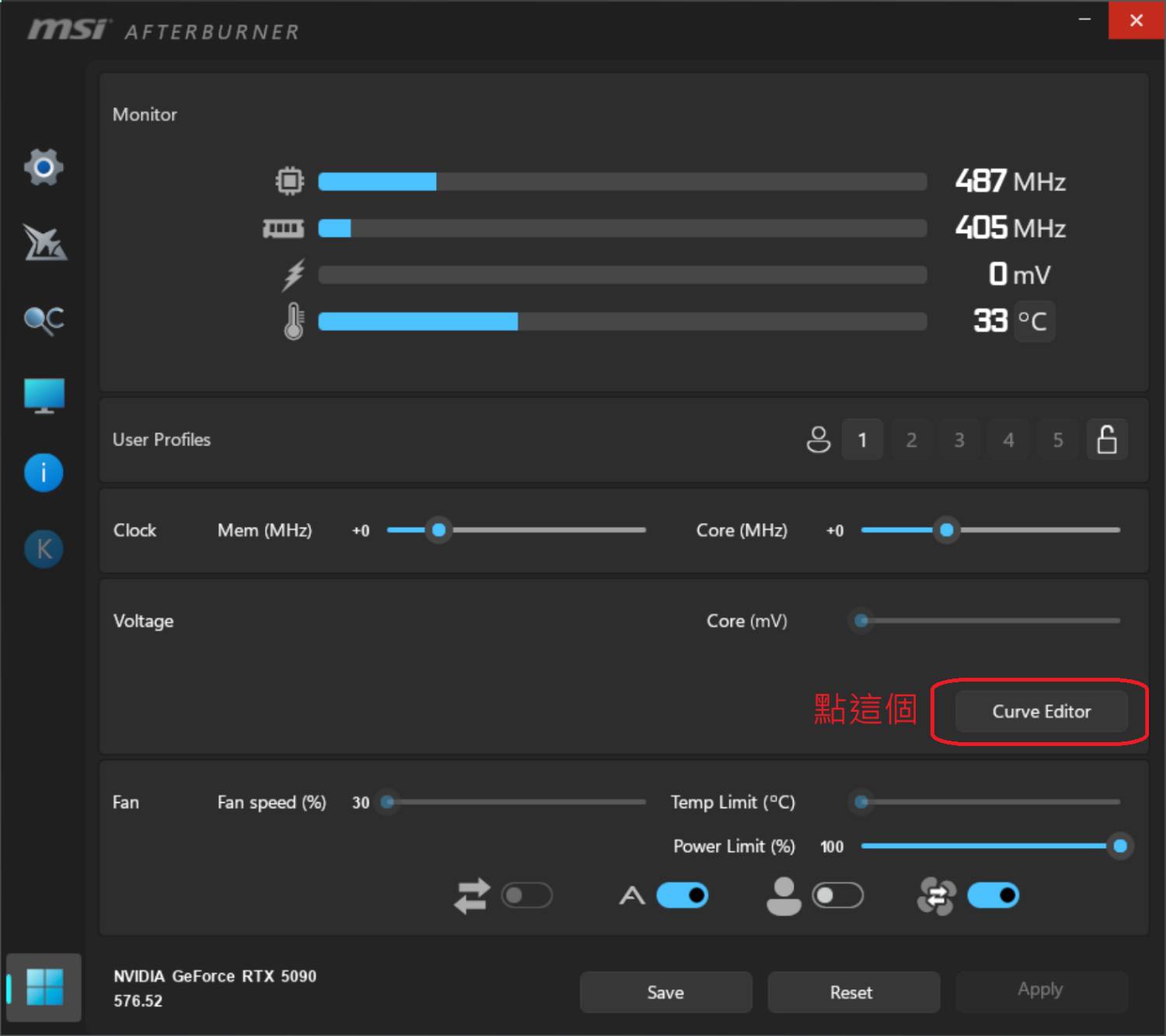The image size is (1166, 1036).
Task: Open the hardware monitor screen icon
Action: [44, 396]
